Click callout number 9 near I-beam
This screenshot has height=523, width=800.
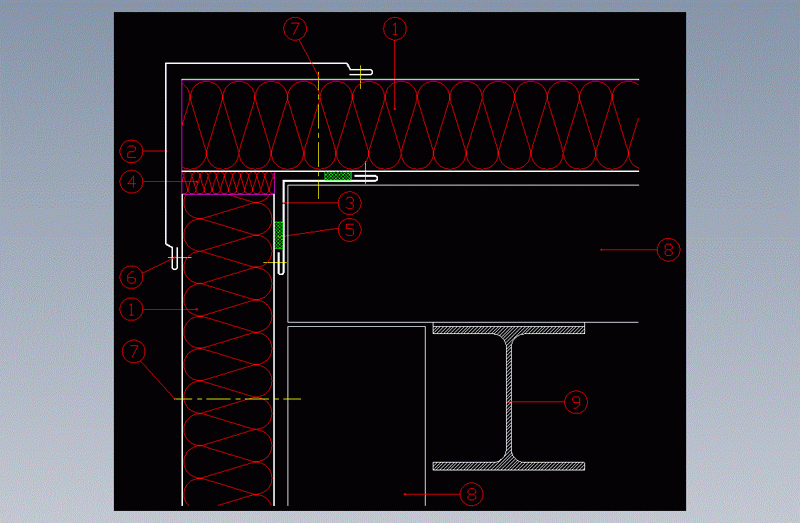575,402
